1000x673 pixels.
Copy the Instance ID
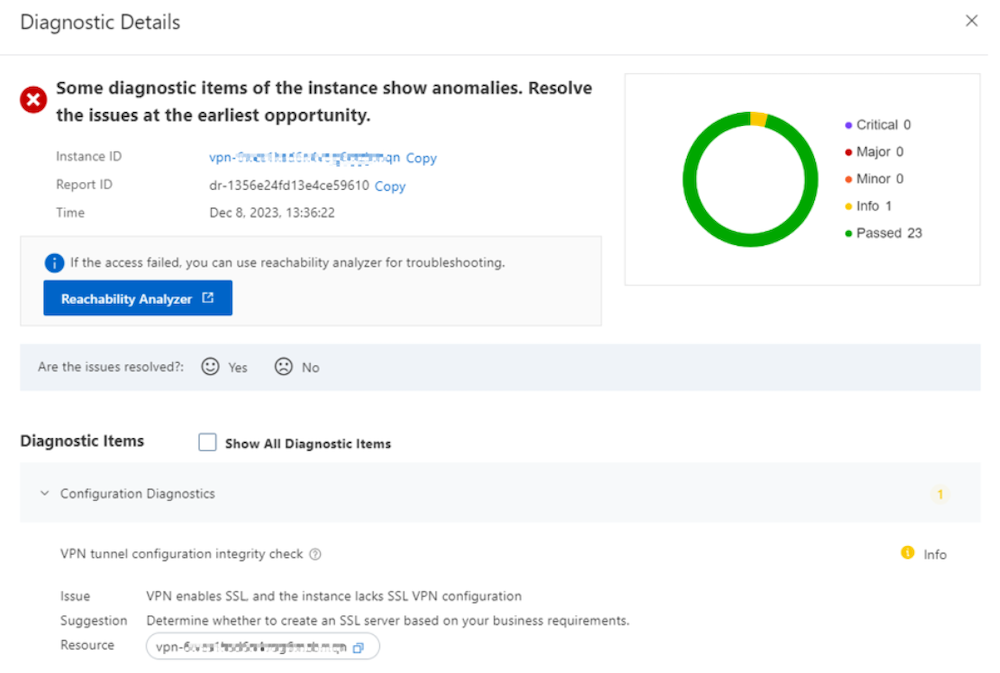tap(421, 158)
